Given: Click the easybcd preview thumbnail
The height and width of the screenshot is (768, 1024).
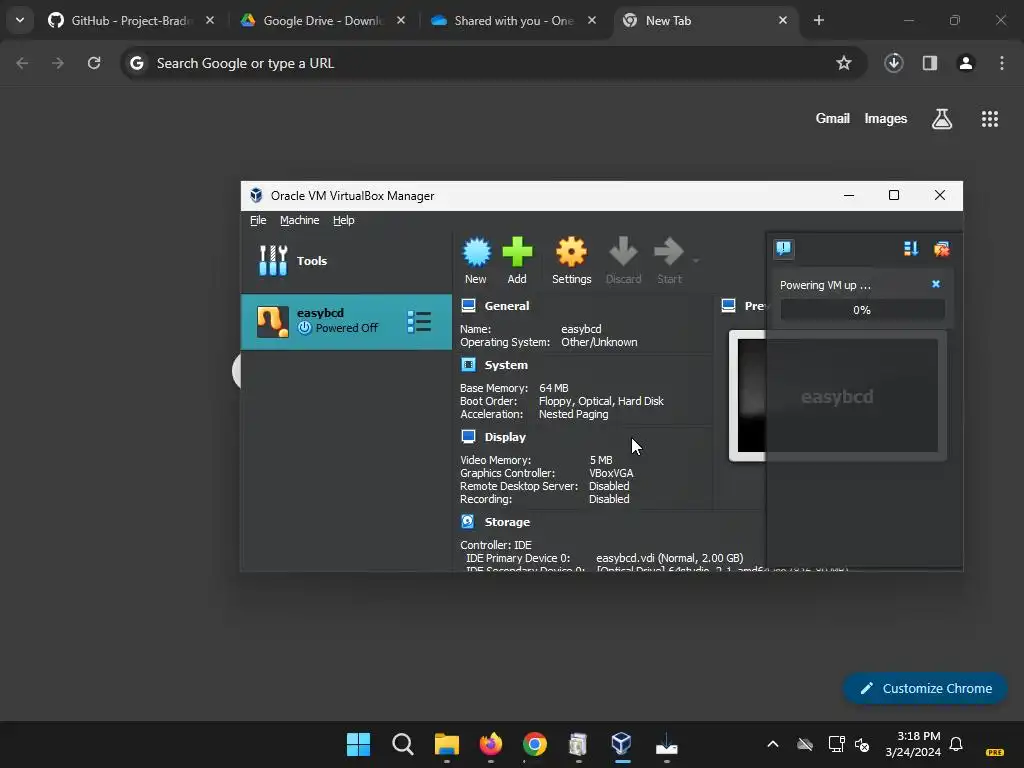Looking at the screenshot, I should tap(837, 396).
